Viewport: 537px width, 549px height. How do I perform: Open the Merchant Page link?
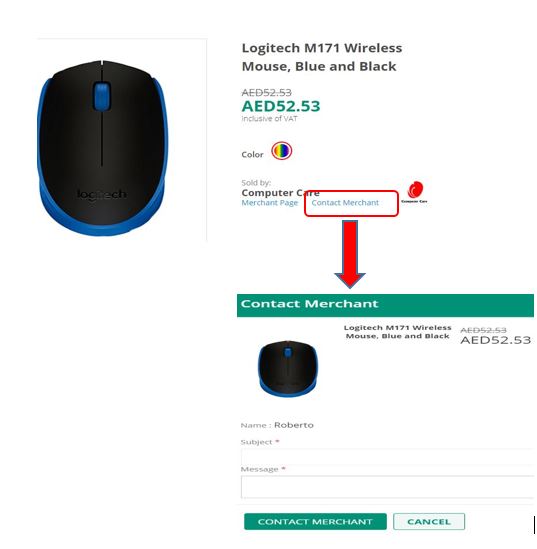click(x=270, y=203)
